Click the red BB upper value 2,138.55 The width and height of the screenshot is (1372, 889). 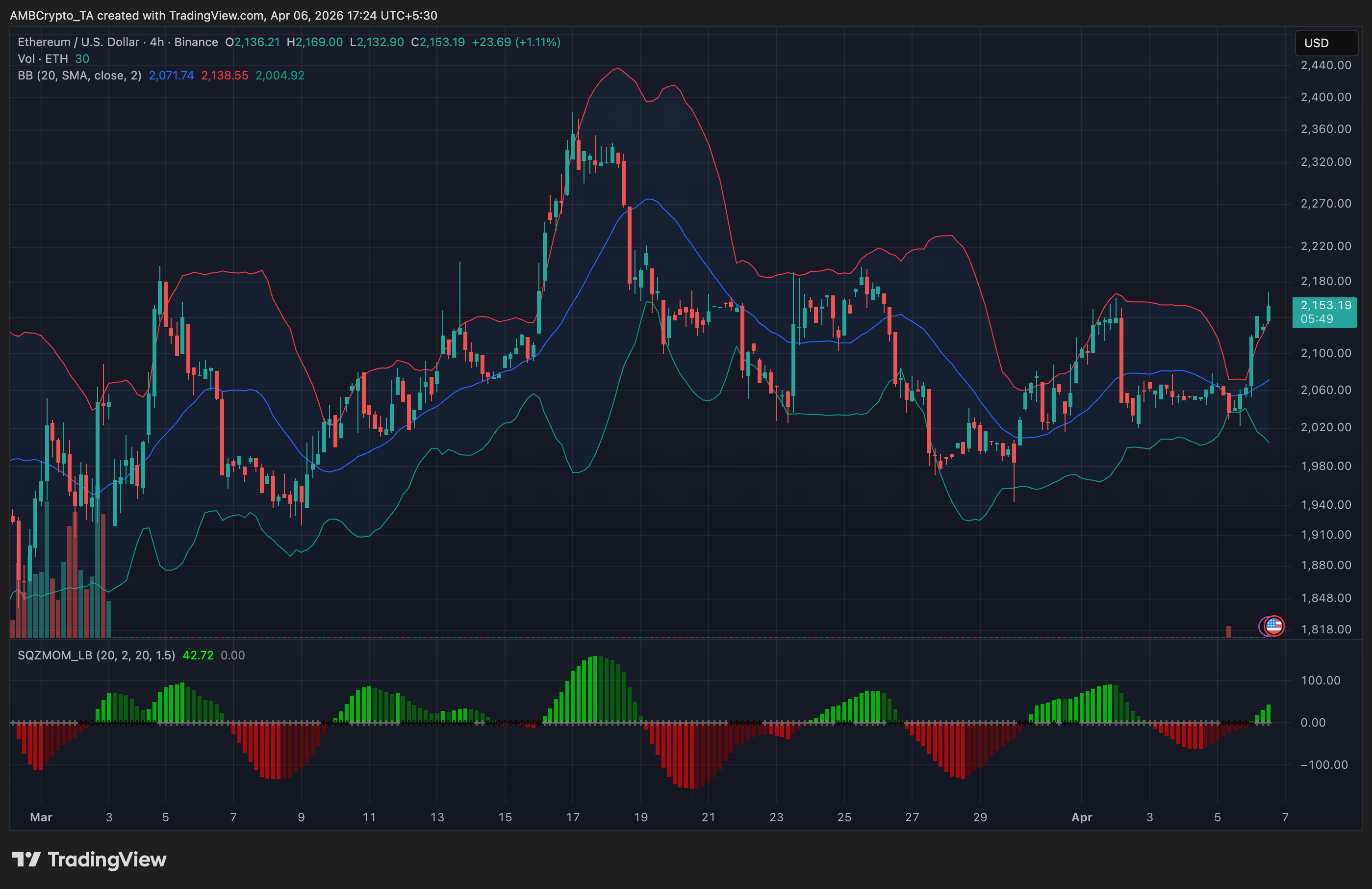pyautogui.click(x=224, y=76)
